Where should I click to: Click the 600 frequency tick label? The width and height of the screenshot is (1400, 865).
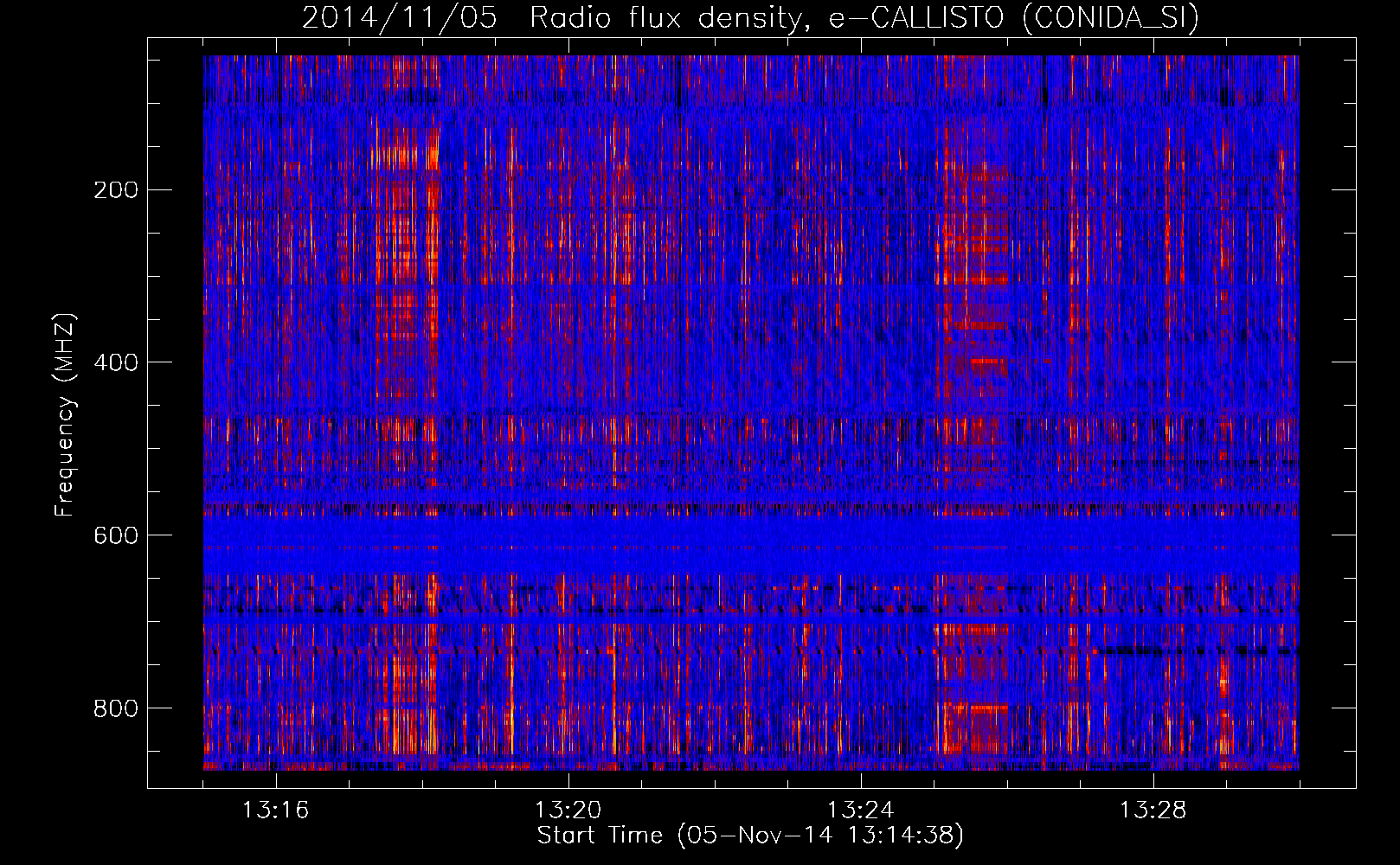pyautogui.click(x=116, y=535)
